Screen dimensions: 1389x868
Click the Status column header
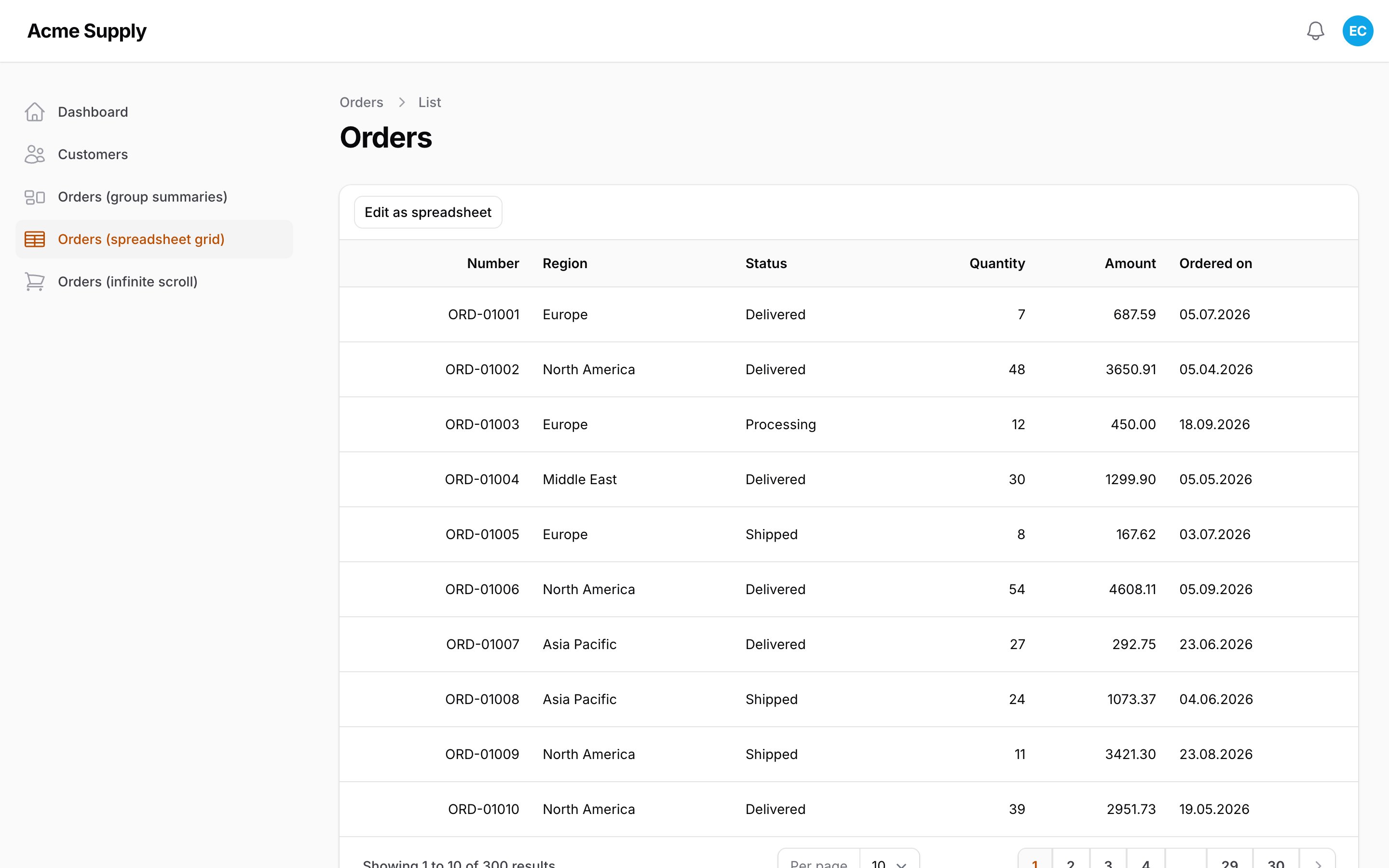pos(766,263)
